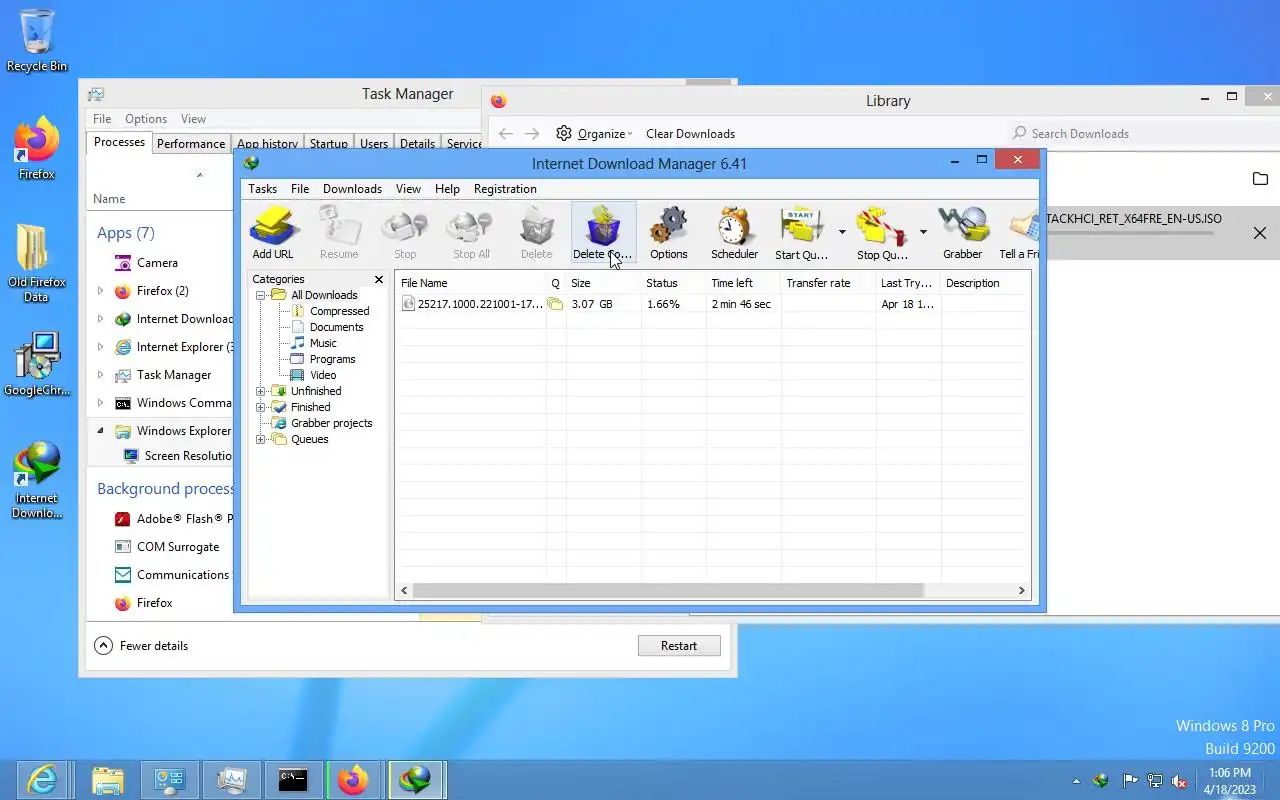1280x800 pixels.
Task: Sort by File Name column header
Action: 471,283
